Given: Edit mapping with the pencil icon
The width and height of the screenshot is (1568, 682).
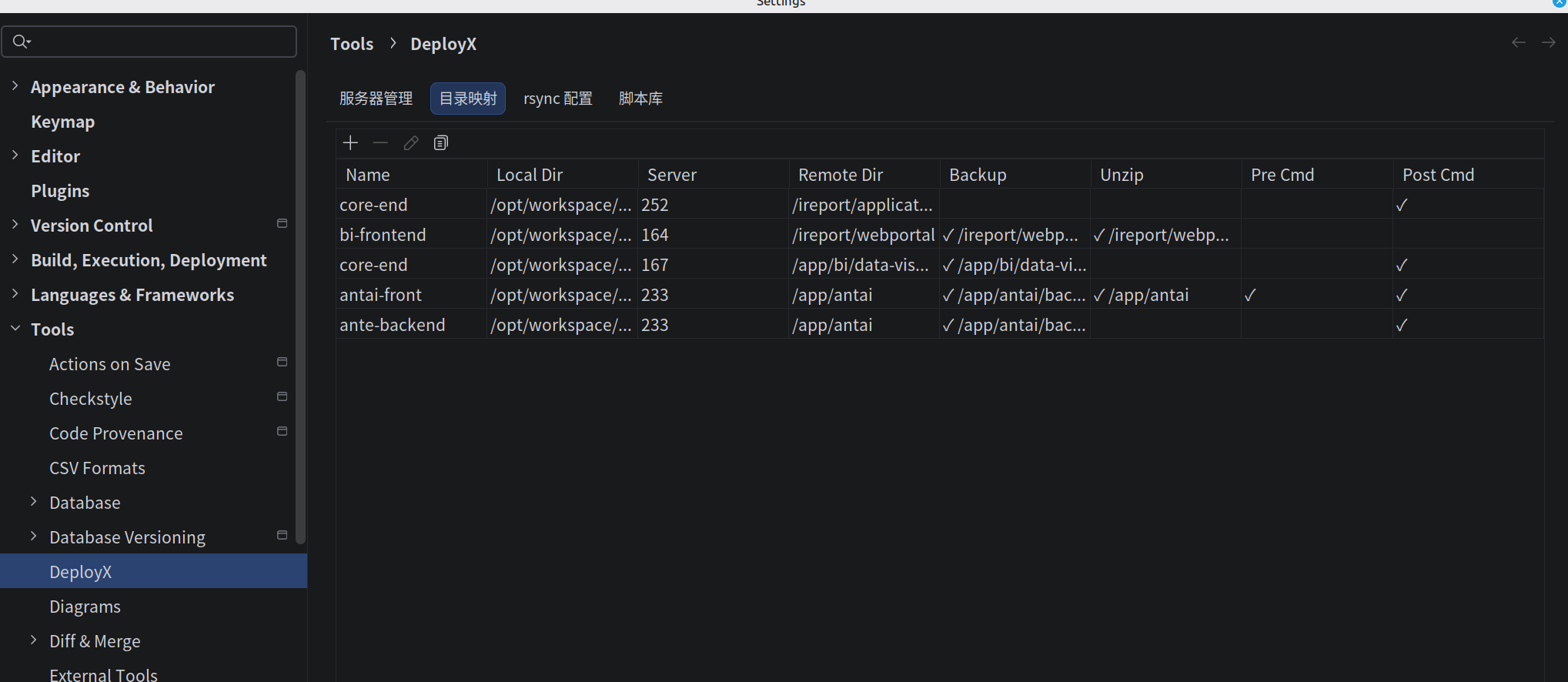Looking at the screenshot, I should point(411,143).
